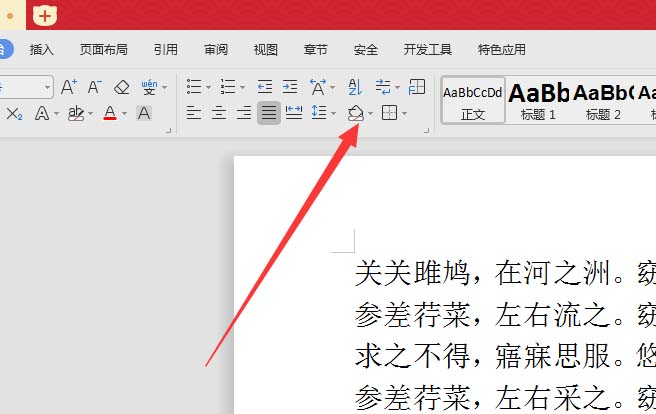Clear formatting with the eraser icon
656x414 pixels.
tap(122, 87)
